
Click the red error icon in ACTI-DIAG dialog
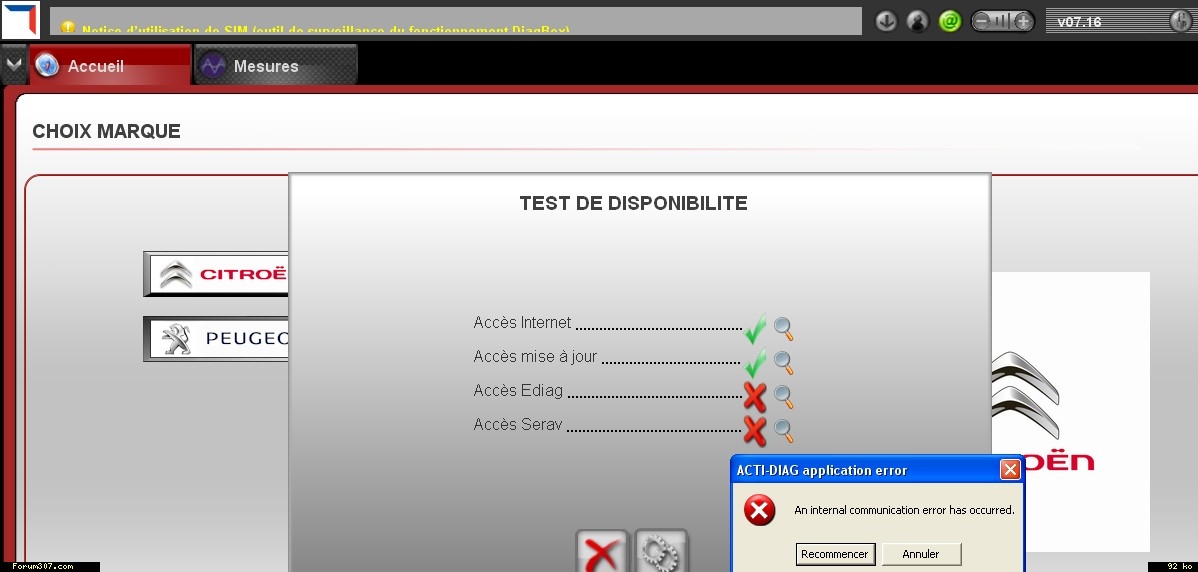[759, 510]
